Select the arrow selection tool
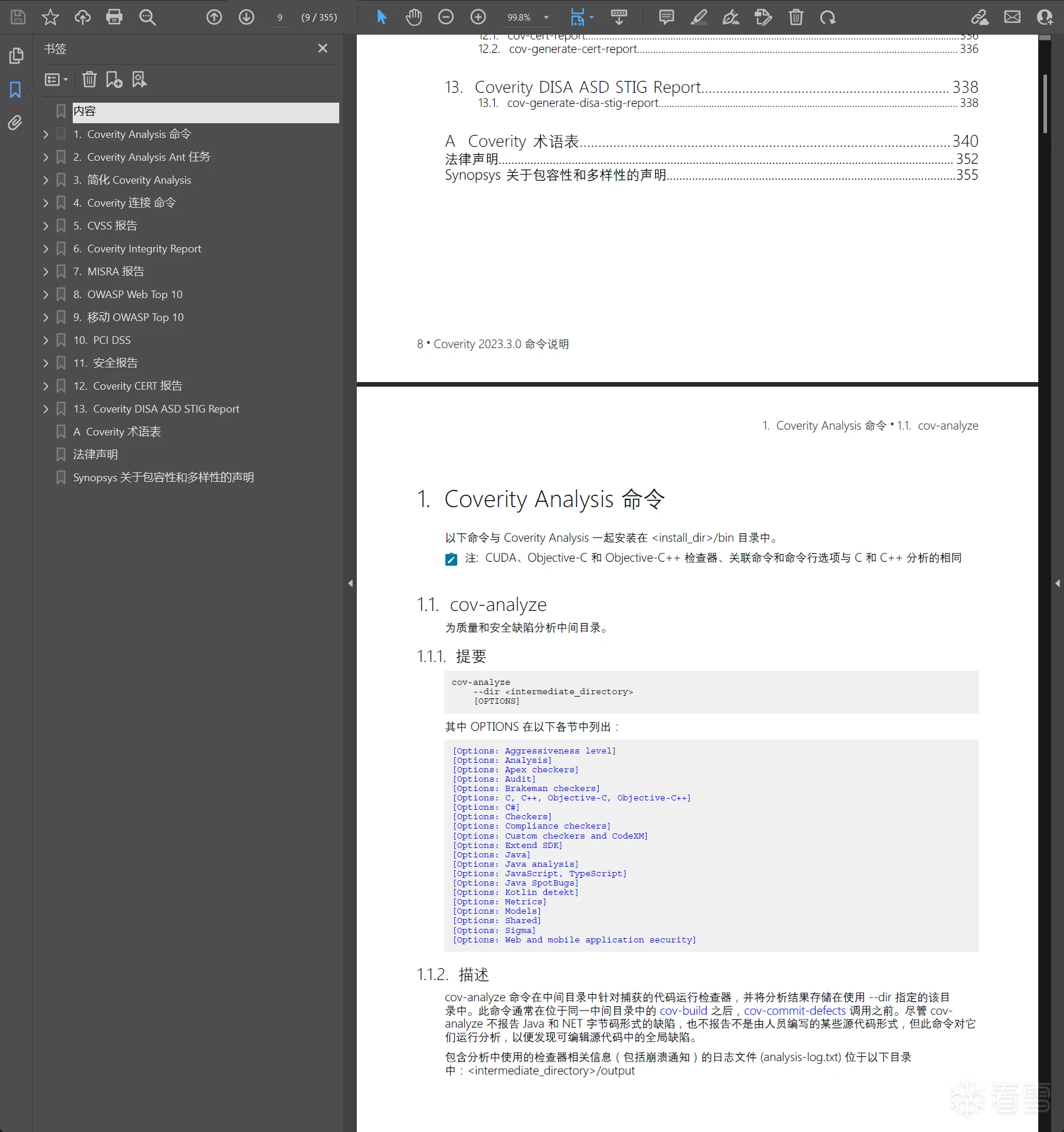The image size is (1064, 1132). tap(381, 17)
